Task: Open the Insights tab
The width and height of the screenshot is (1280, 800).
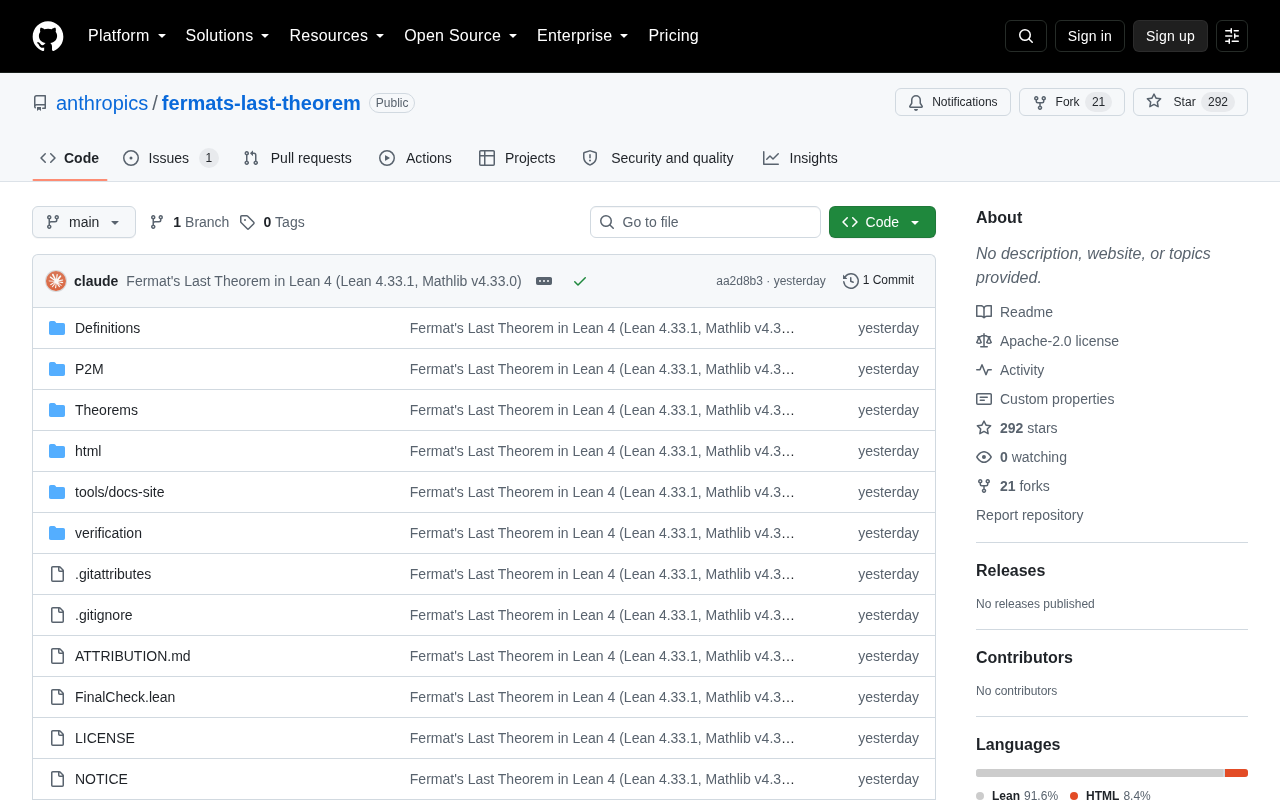Action: (x=800, y=158)
